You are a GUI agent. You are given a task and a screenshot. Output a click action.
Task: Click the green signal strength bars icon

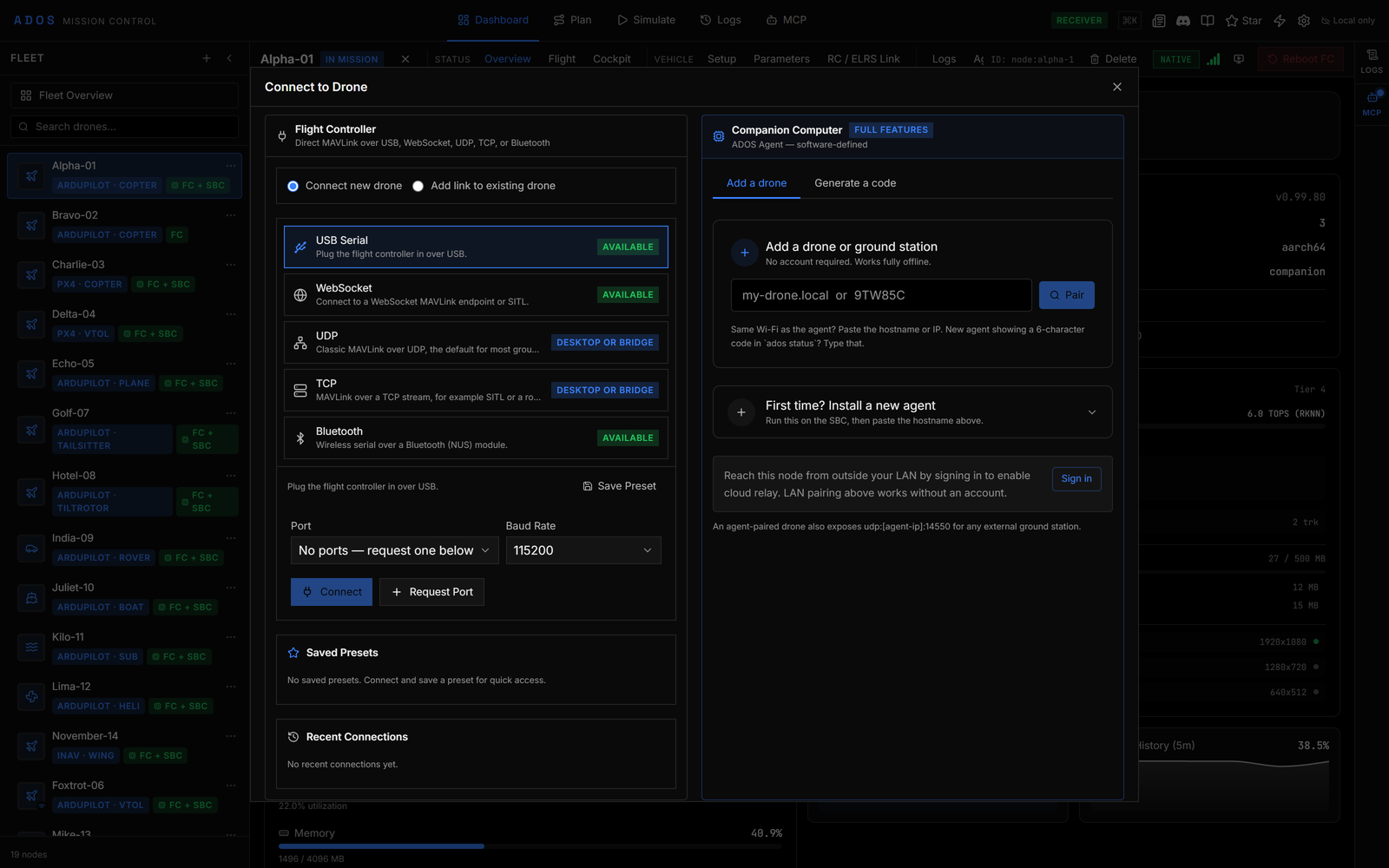(x=1214, y=59)
